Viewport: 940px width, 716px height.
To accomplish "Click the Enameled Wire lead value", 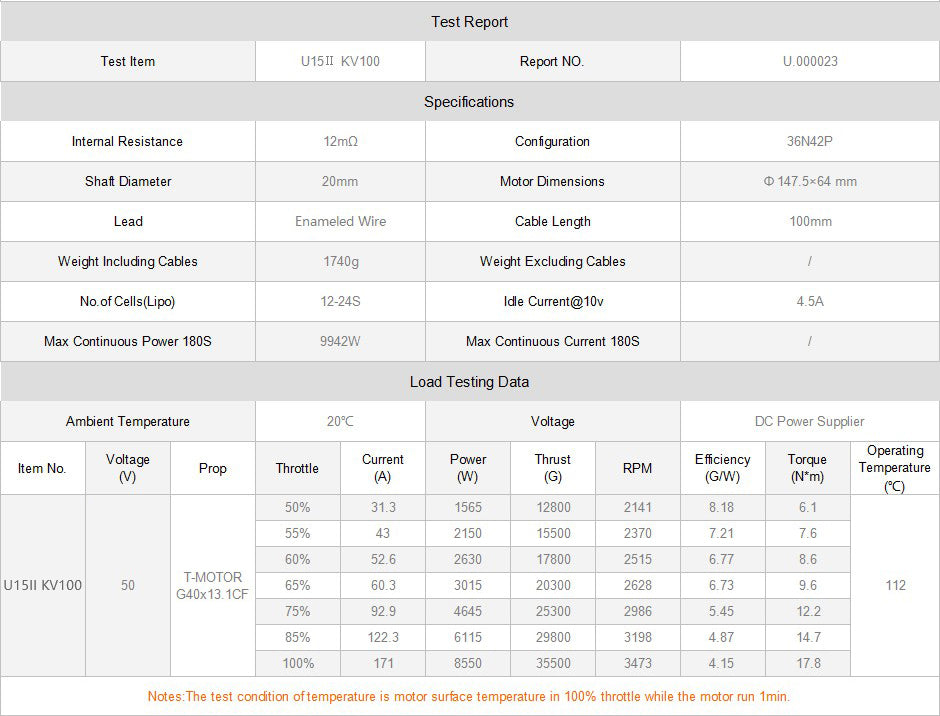I will 340,222.
